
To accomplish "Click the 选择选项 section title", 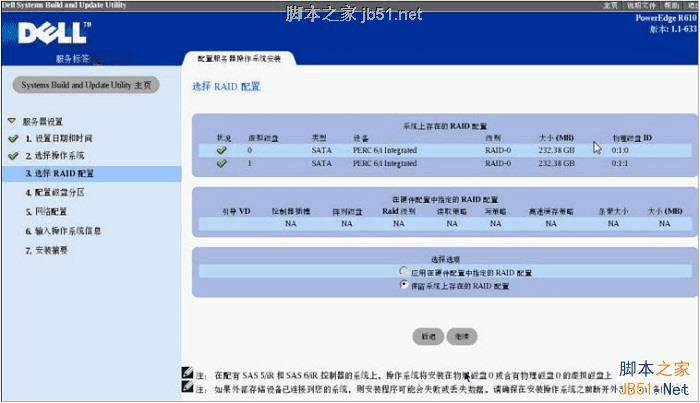I will tap(445, 259).
